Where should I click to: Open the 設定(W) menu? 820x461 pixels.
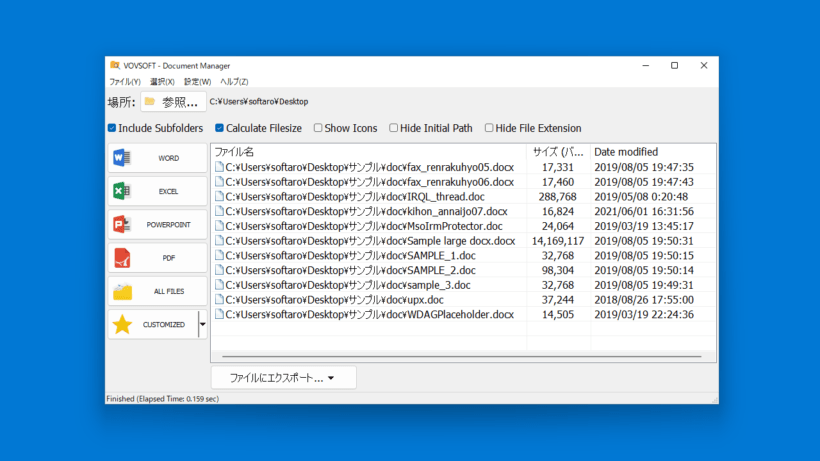197,82
